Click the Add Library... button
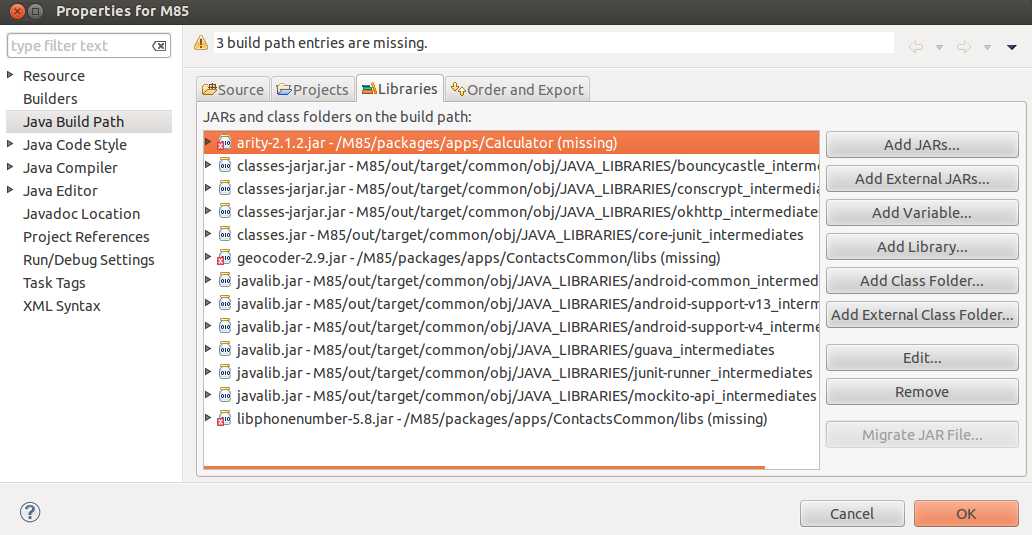The image size is (1032, 535). (922, 247)
